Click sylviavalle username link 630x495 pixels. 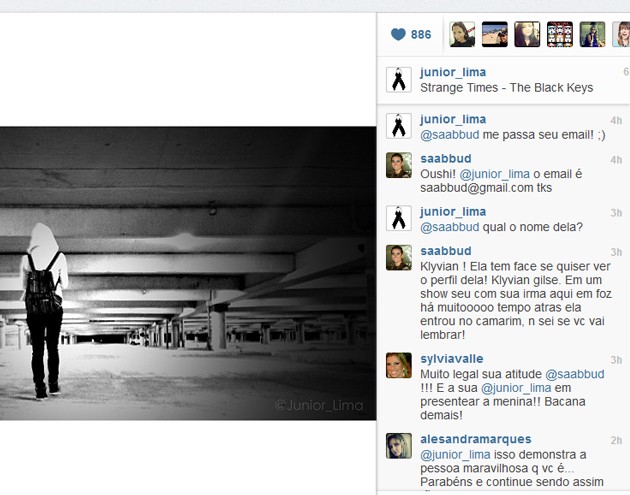pyautogui.click(x=452, y=359)
